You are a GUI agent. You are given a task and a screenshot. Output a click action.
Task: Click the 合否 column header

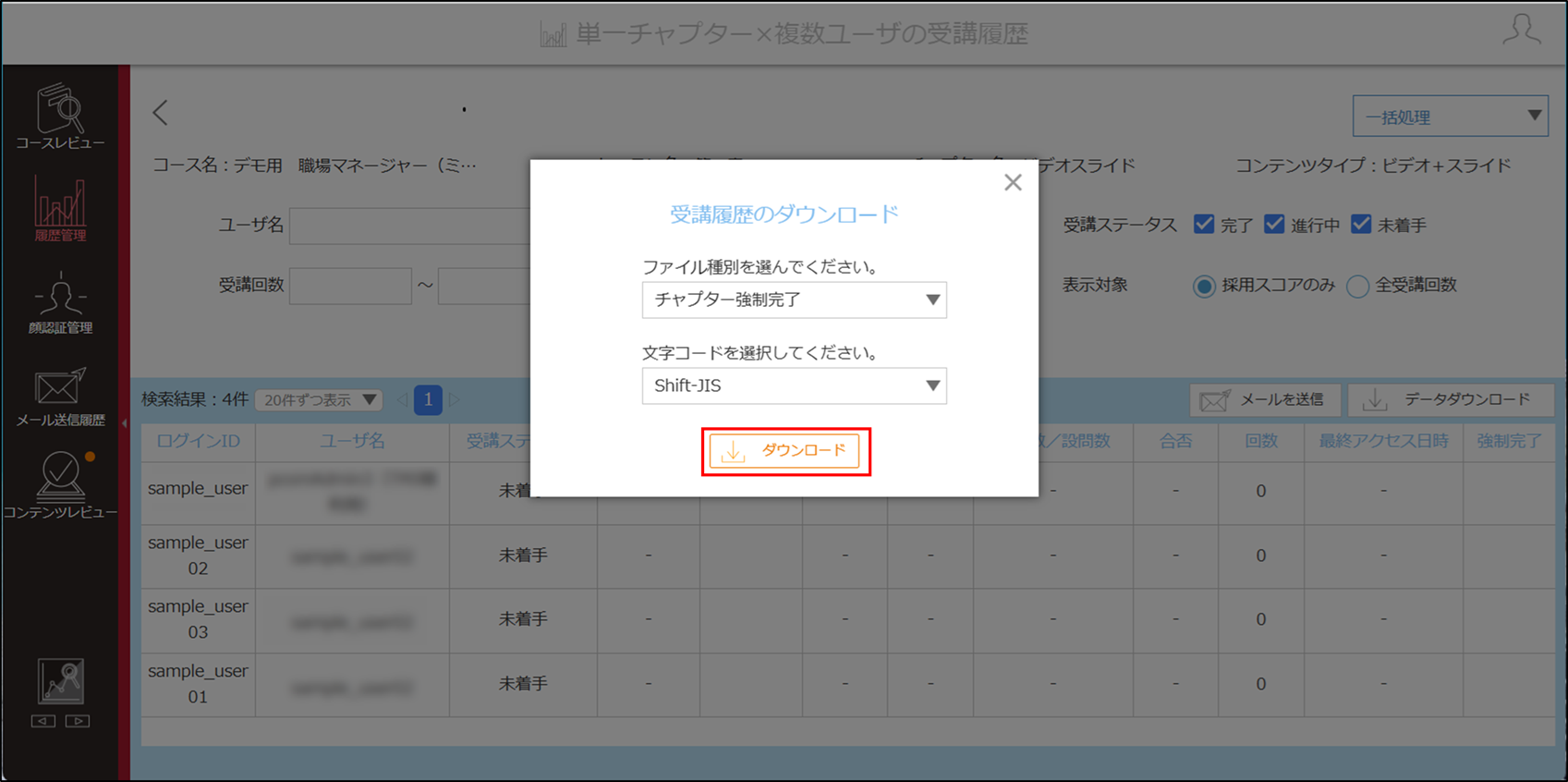coord(1175,442)
